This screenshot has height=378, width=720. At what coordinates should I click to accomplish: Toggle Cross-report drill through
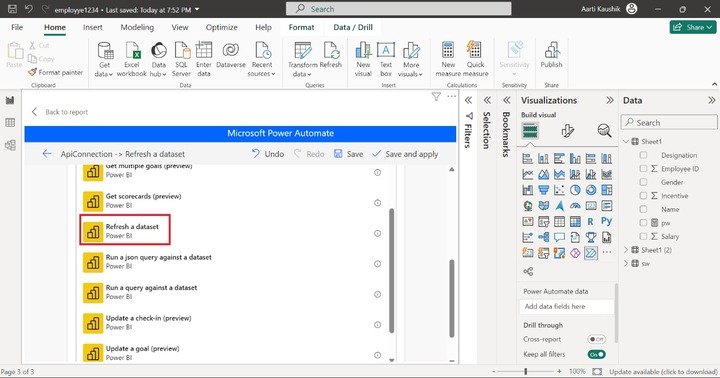pos(596,339)
